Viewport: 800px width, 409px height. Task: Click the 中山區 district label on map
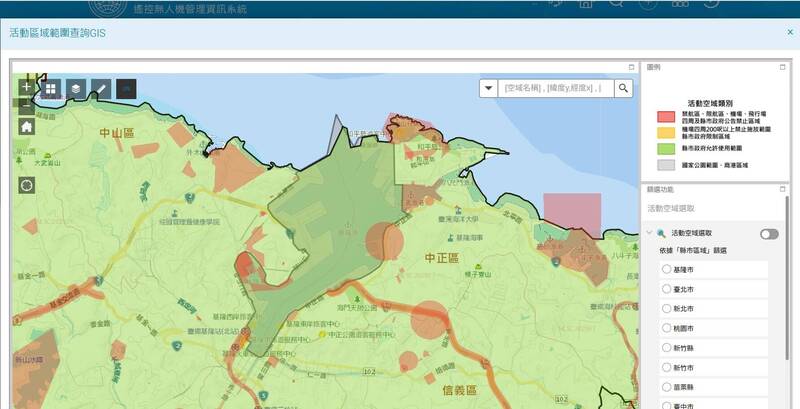[117, 134]
